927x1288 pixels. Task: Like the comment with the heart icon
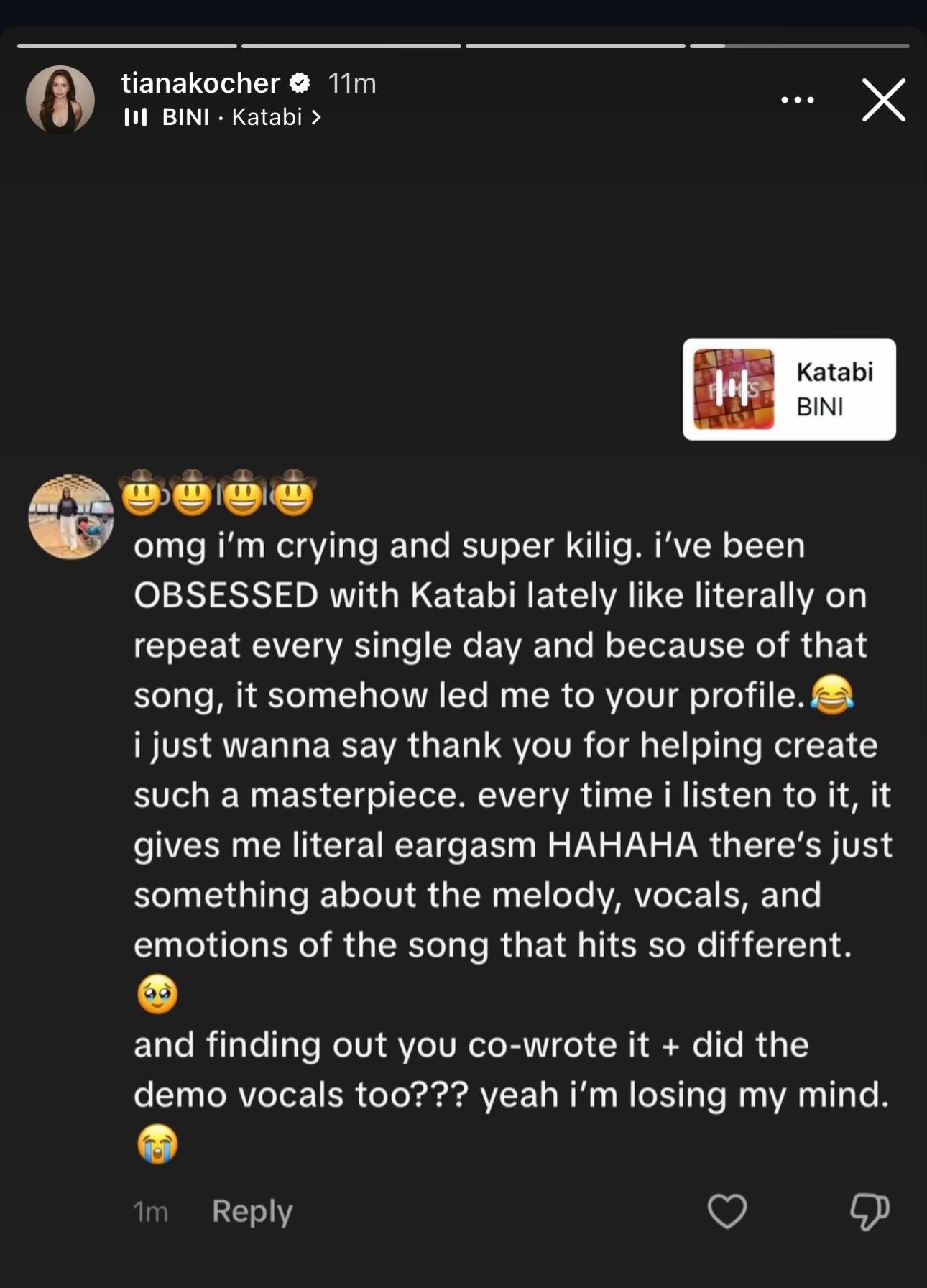(727, 1210)
